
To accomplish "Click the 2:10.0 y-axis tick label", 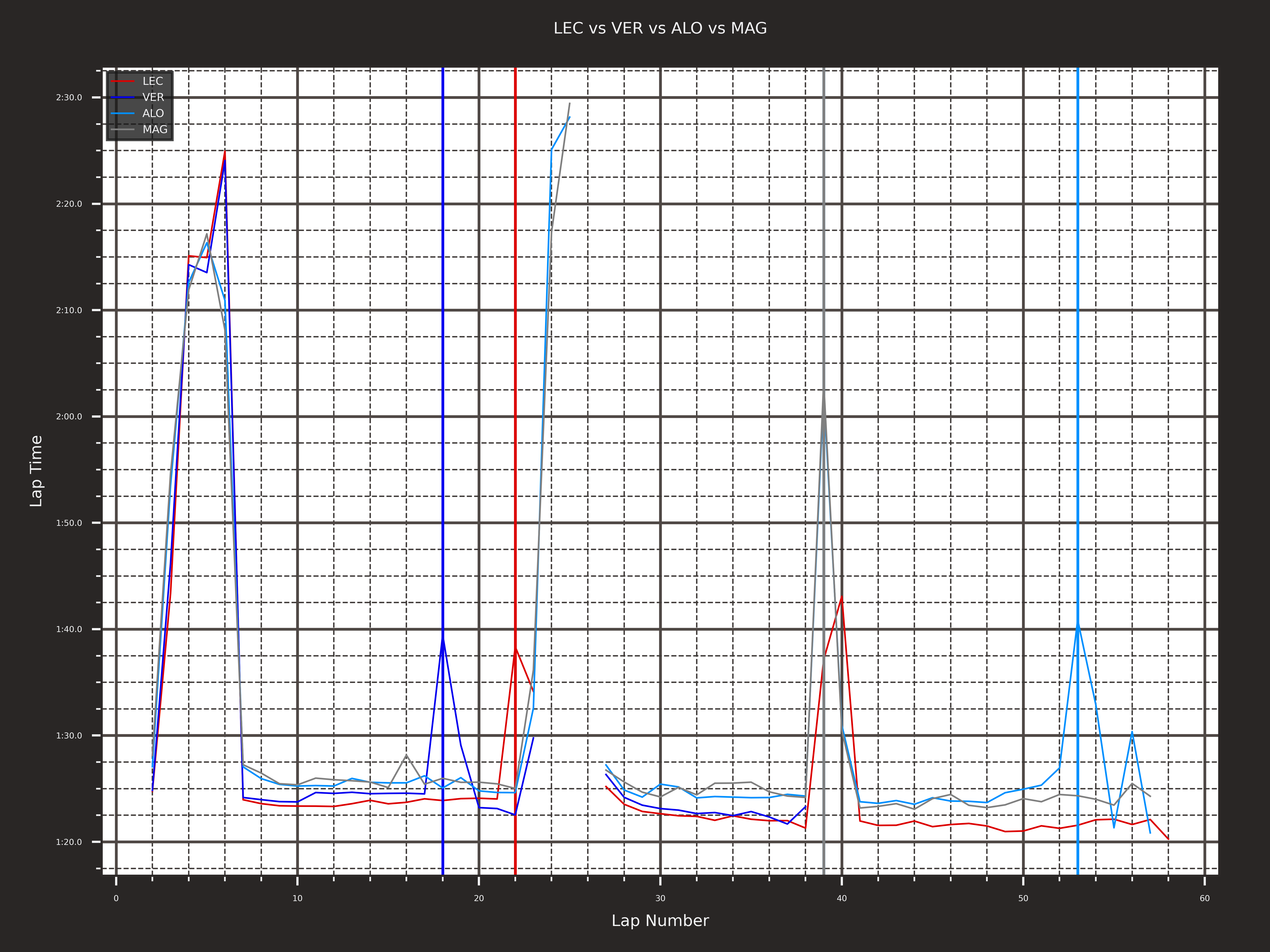I will pos(69,311).
